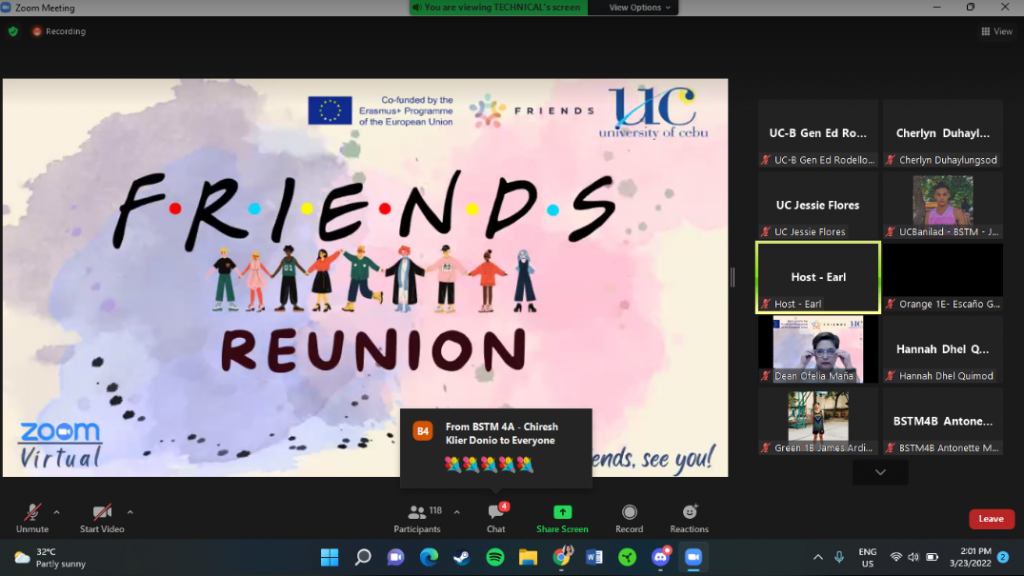This screenshot has height=576, width=1024.
Task: Open Steam from taskbar
Action: tap(462, 557)
